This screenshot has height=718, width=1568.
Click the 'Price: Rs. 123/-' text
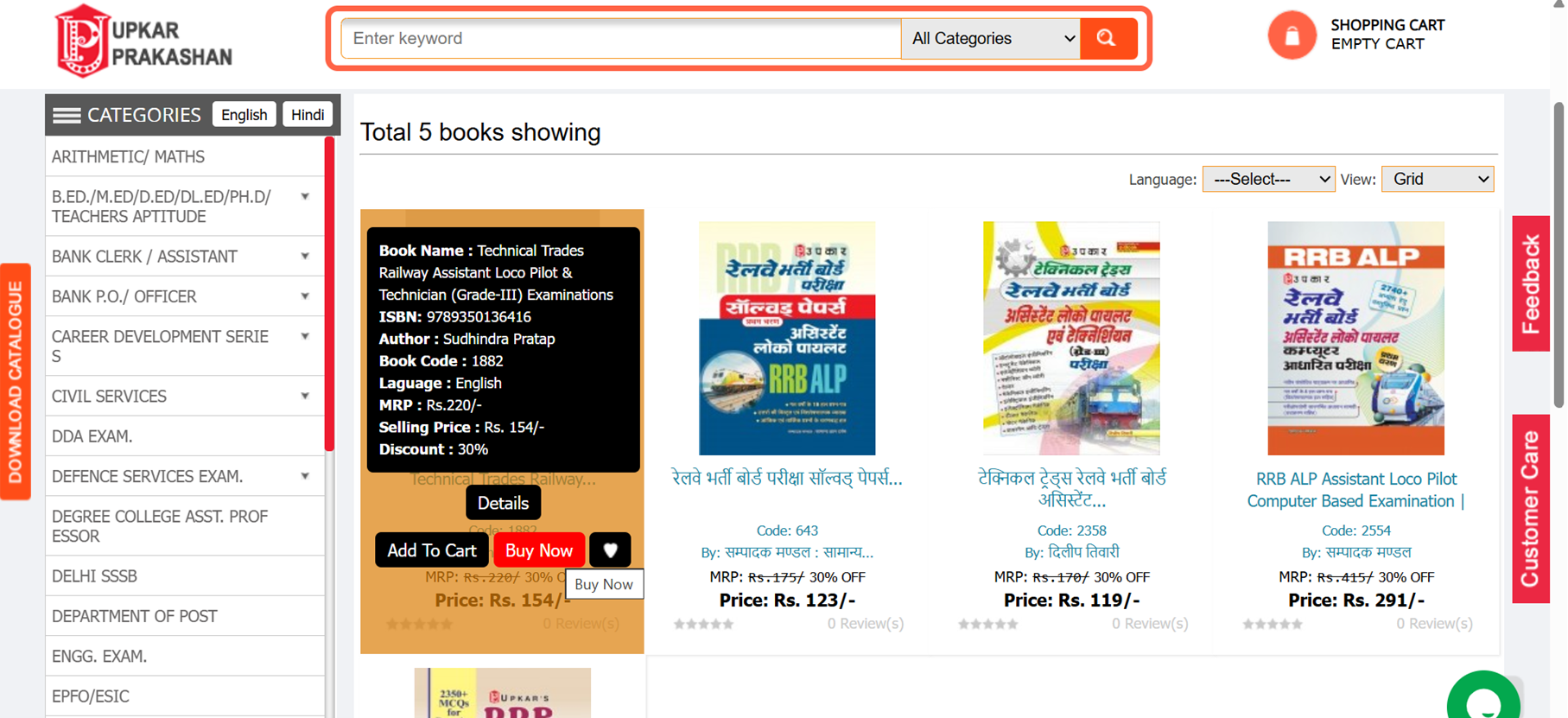pos(787,600)
